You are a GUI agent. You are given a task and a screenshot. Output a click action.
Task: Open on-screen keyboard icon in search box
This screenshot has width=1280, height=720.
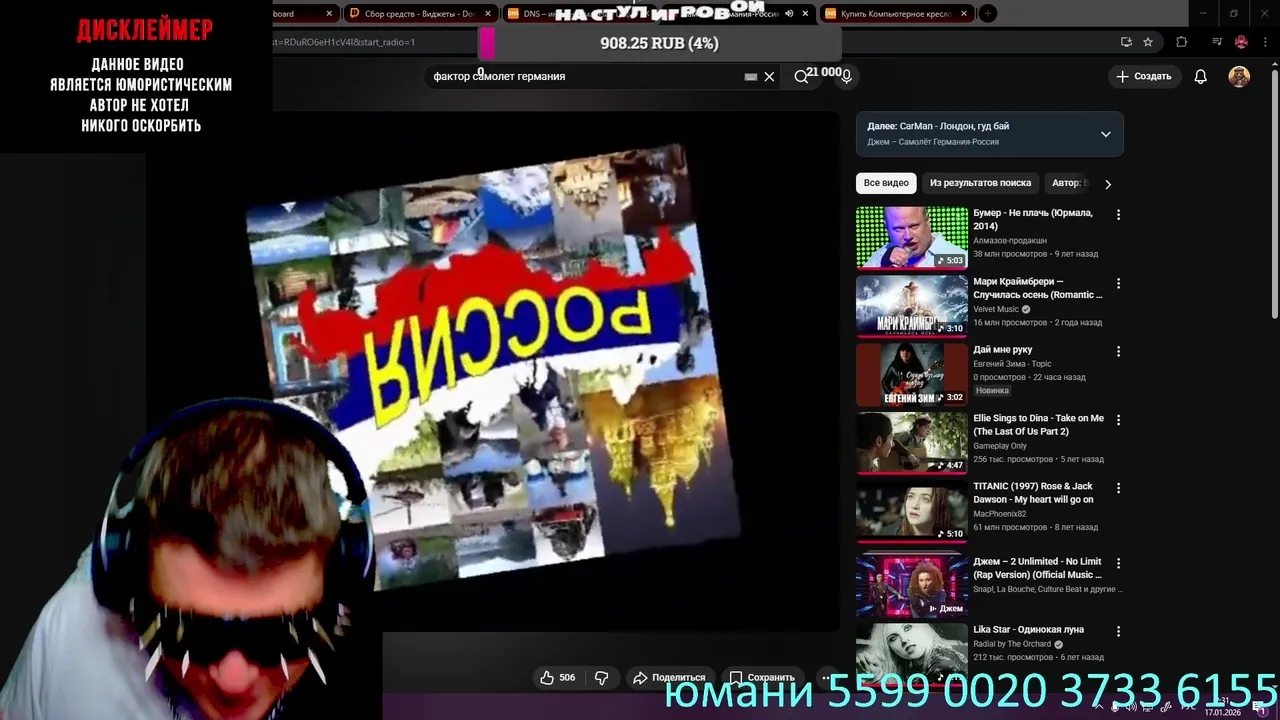(751, 76)
